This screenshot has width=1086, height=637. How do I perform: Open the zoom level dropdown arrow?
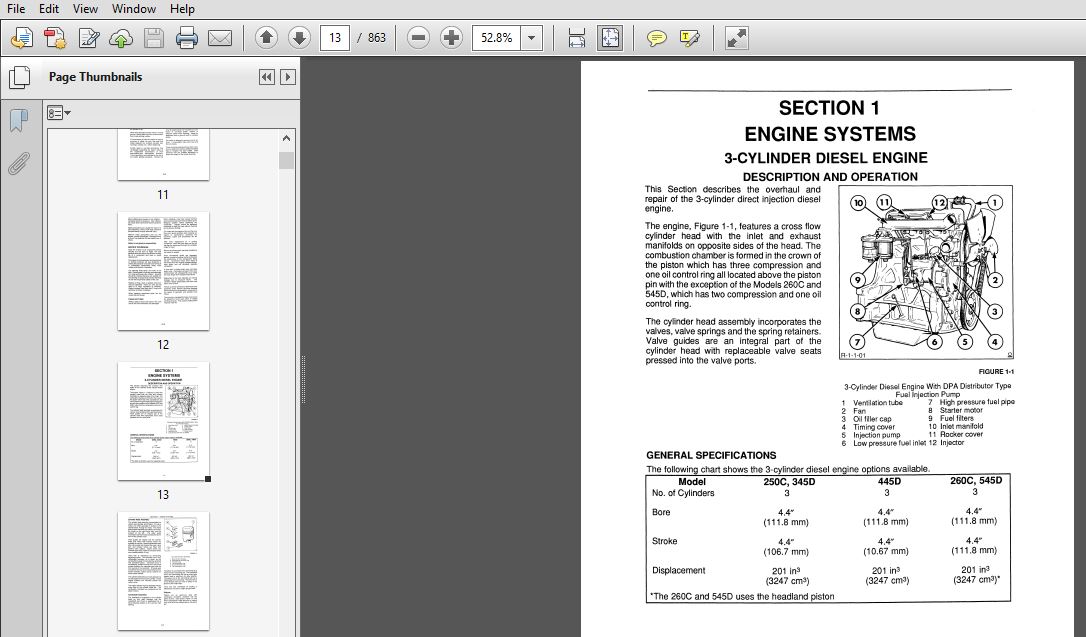[x=531, y=37]
